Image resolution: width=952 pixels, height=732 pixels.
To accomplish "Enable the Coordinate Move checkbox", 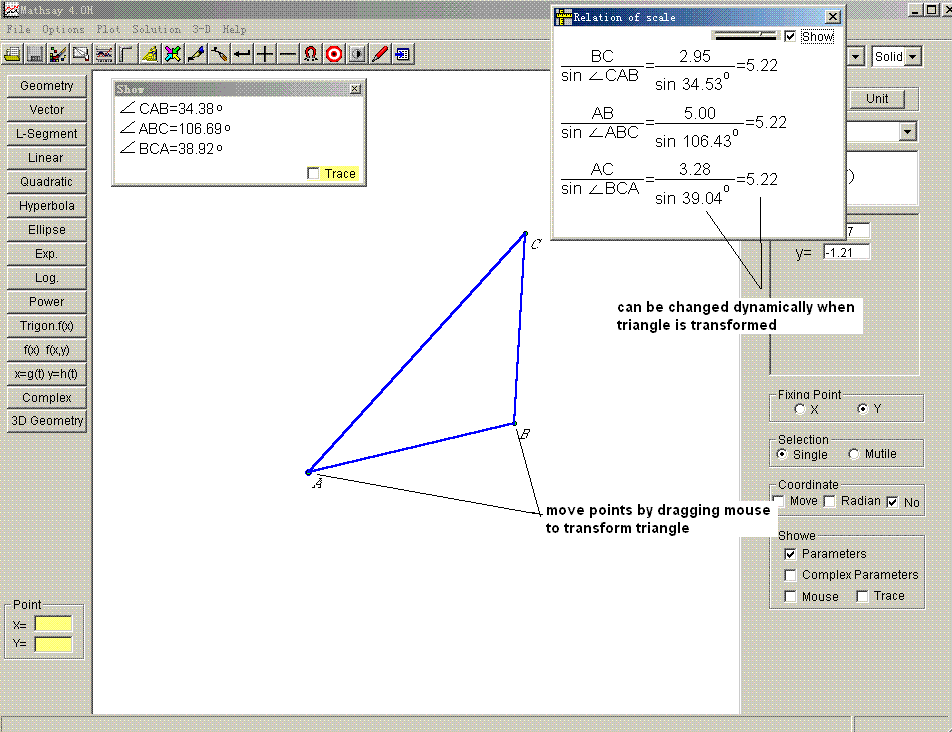I will [779, 501].
